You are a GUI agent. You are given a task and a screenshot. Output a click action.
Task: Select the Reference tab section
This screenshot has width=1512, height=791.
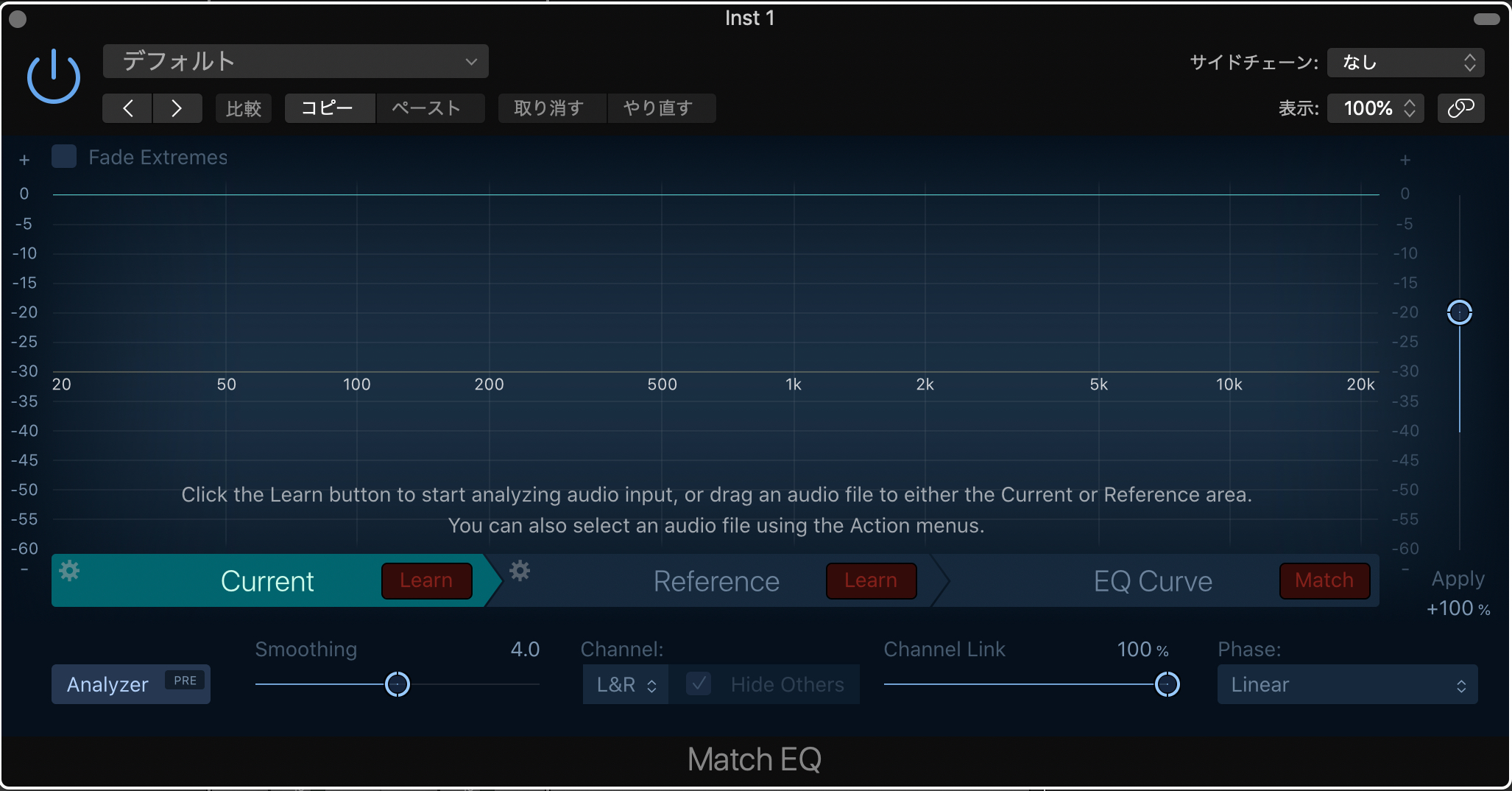(716, 581)
